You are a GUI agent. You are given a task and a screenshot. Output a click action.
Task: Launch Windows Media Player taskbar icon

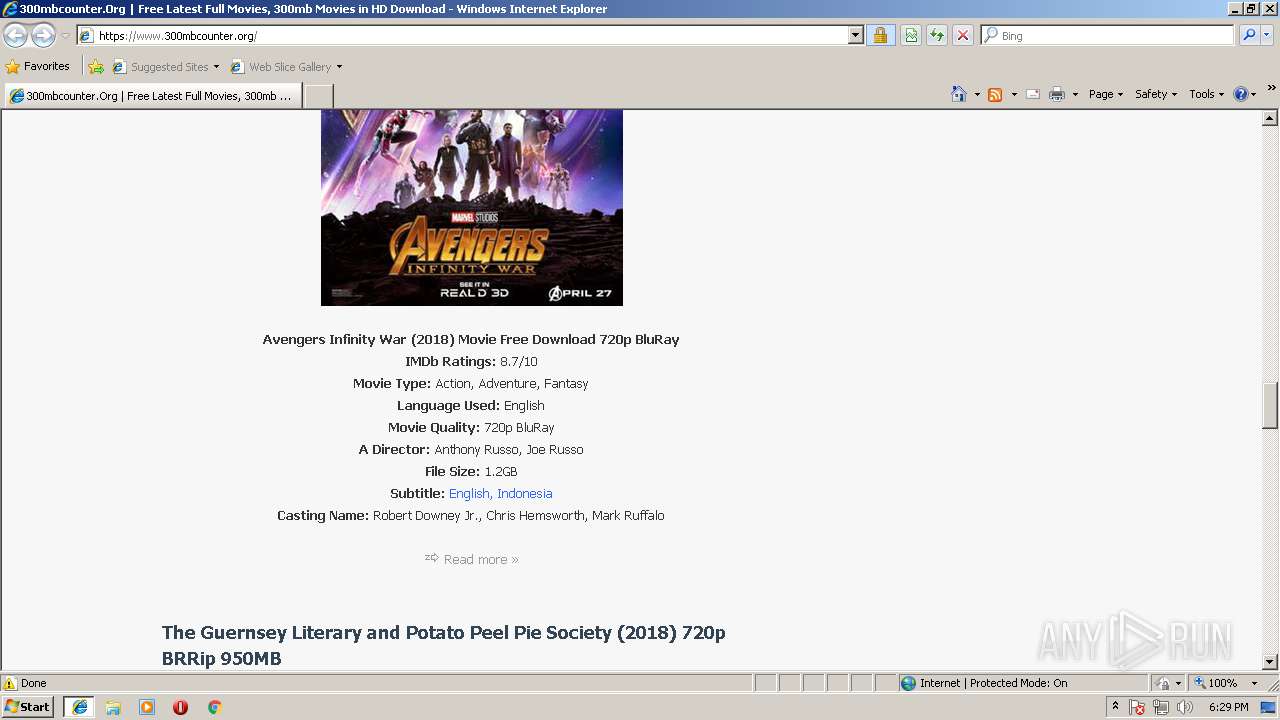pyautogui.click(x=147, y=707)
